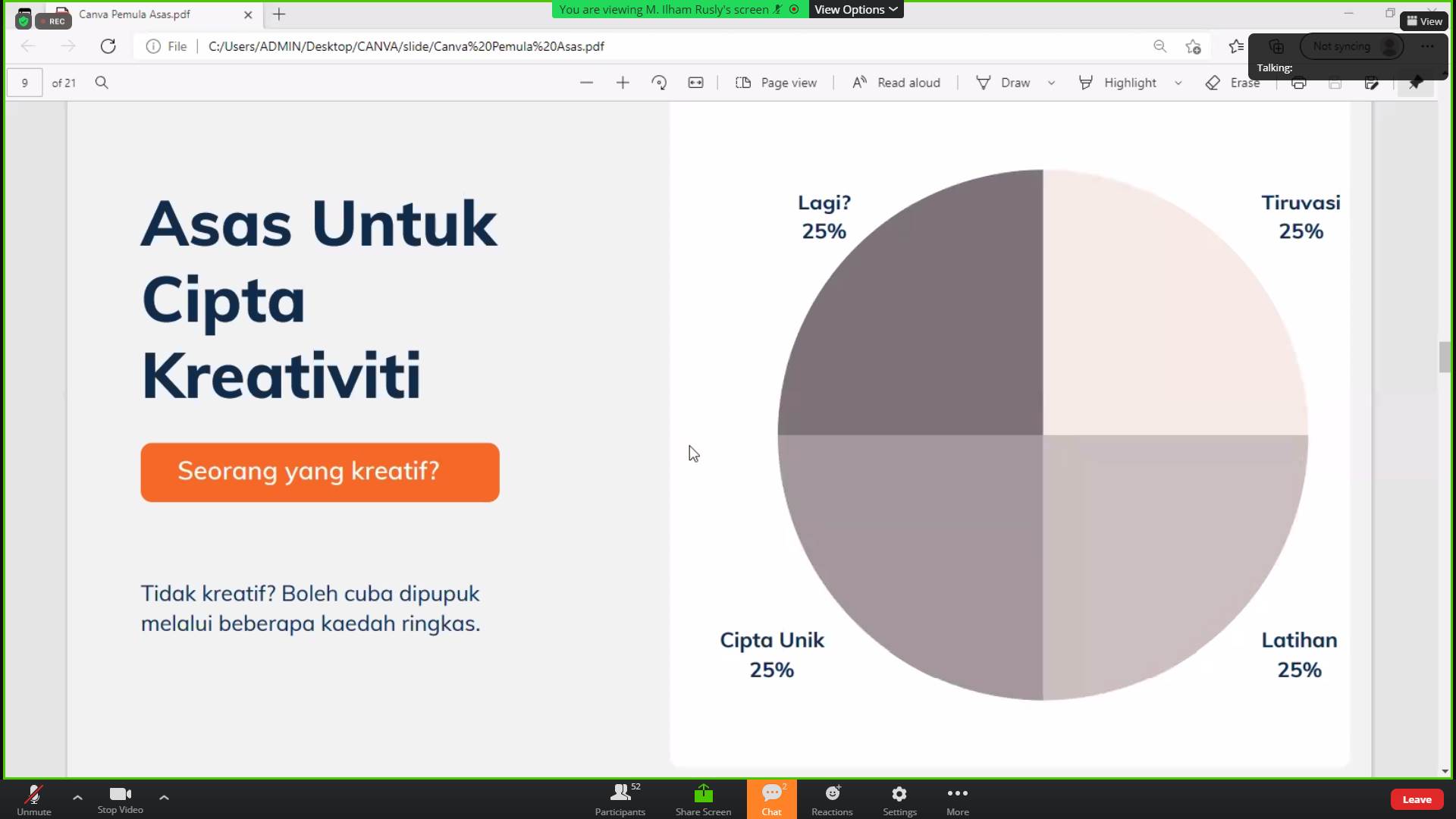The height and width of the screenshot is (819, 1456).
Task: Expand Highlight color options arrow
Action: tap(1178, 83)
